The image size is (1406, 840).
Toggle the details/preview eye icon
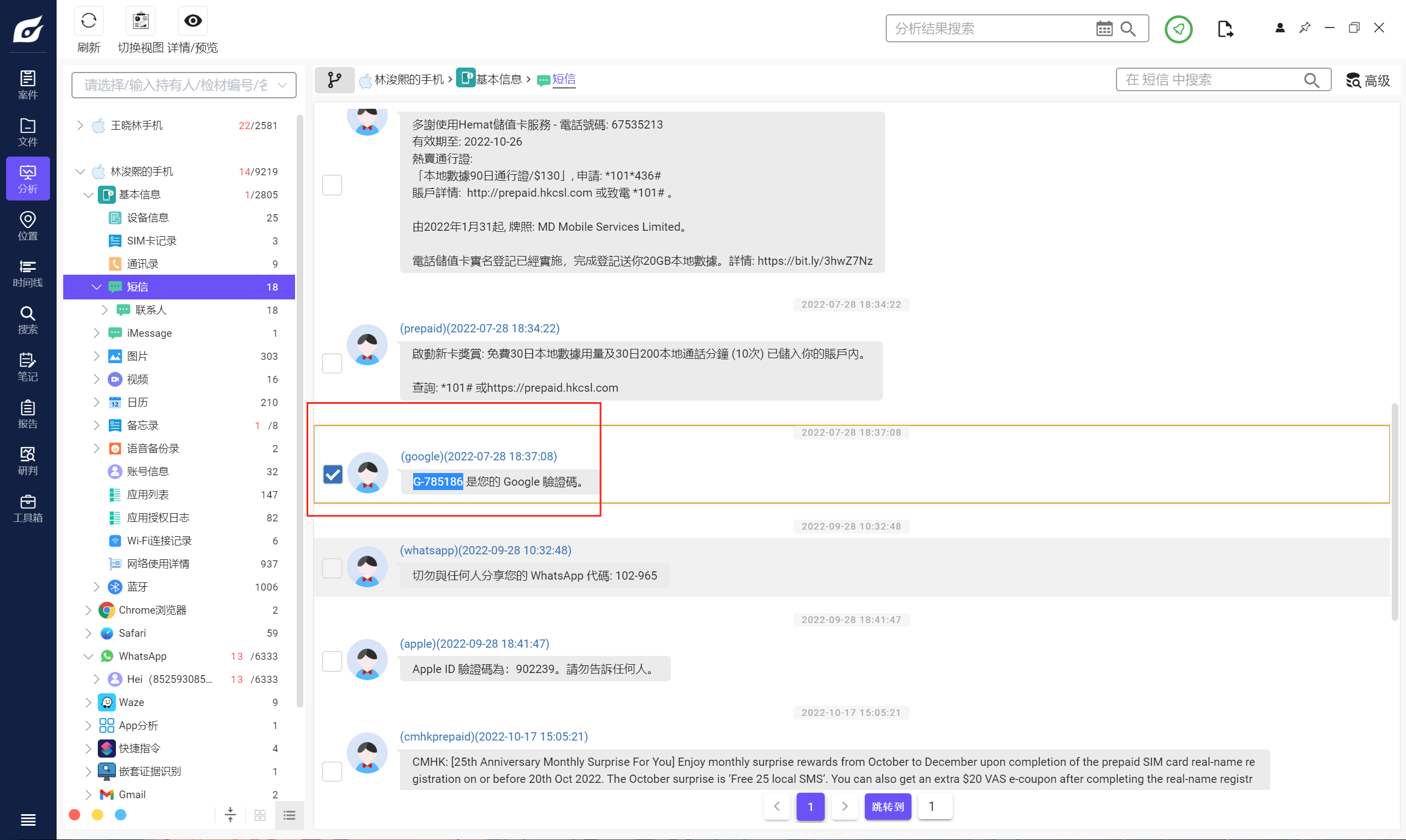tap(192, 21)
